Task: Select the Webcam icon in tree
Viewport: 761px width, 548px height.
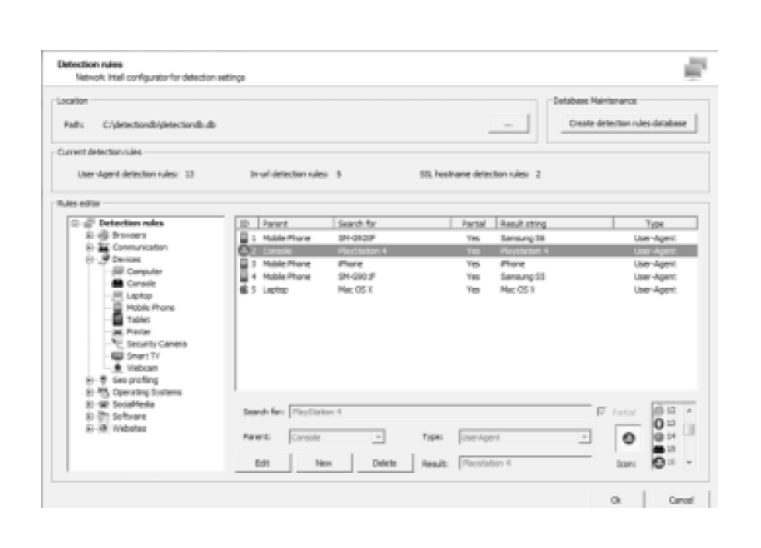Action: (117, 368)
